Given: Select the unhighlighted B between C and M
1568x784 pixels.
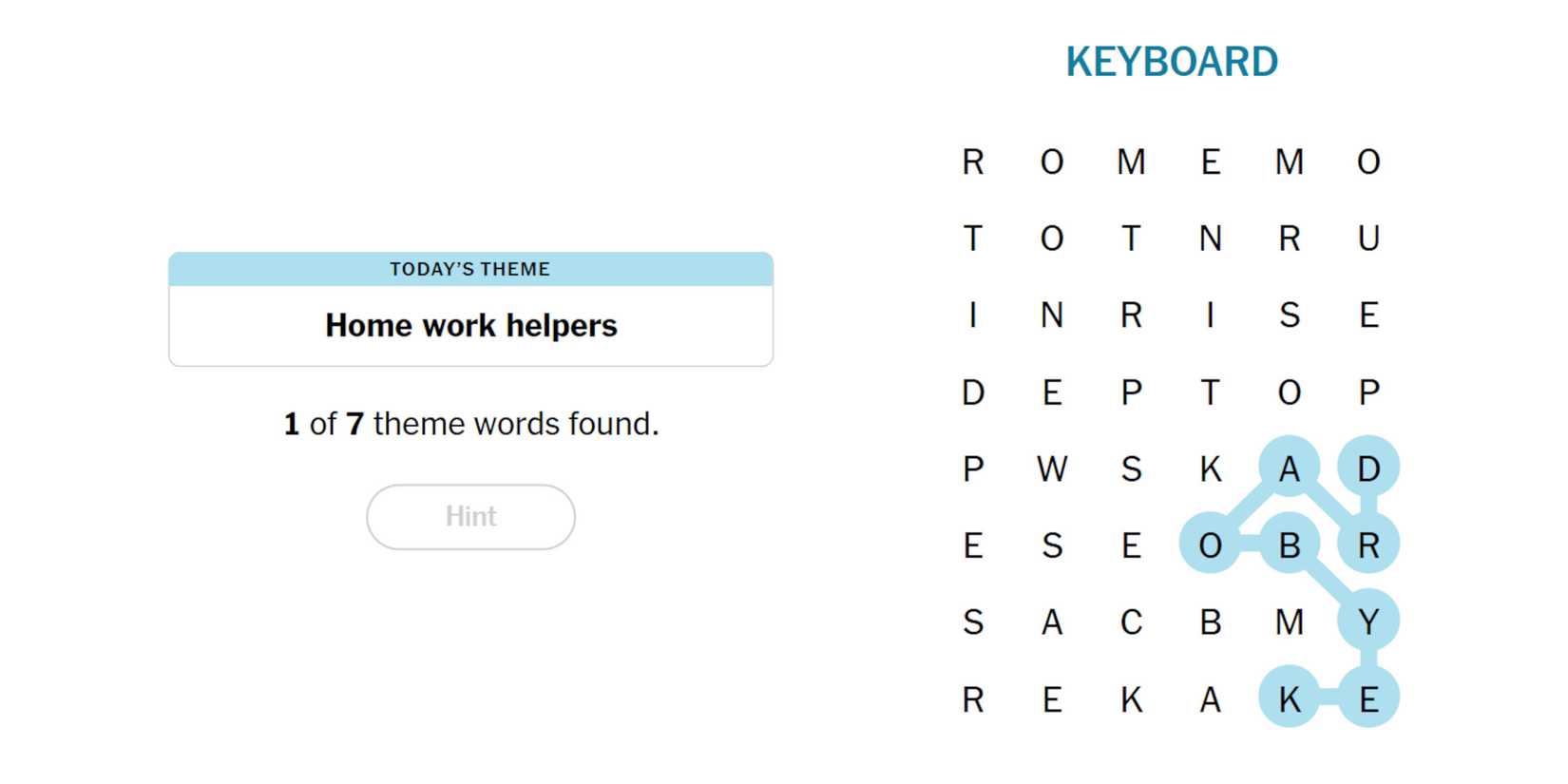Looking at the screenshot, I should (1210, 622).
